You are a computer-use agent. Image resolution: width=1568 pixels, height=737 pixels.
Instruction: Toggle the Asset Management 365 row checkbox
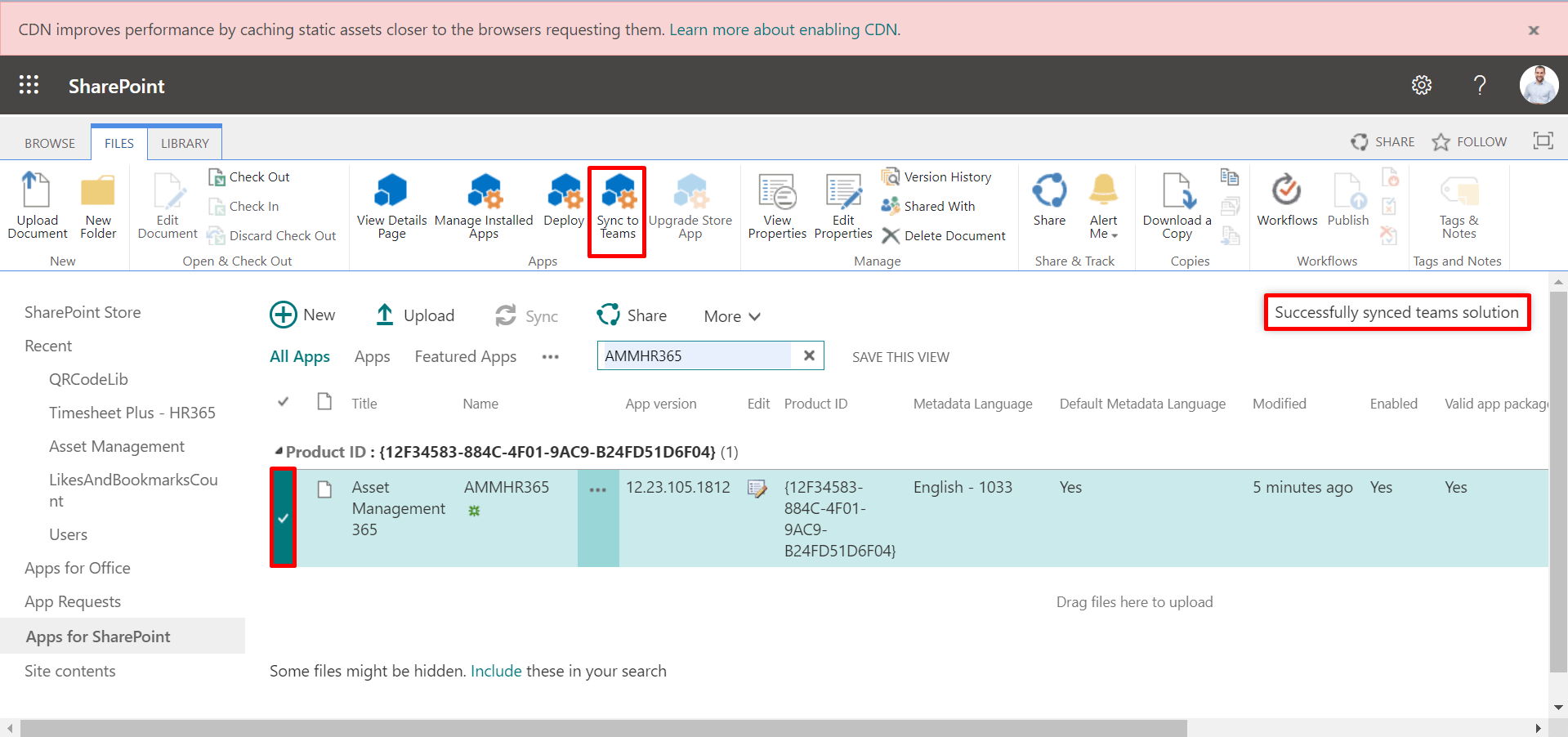tap(284, 518)
